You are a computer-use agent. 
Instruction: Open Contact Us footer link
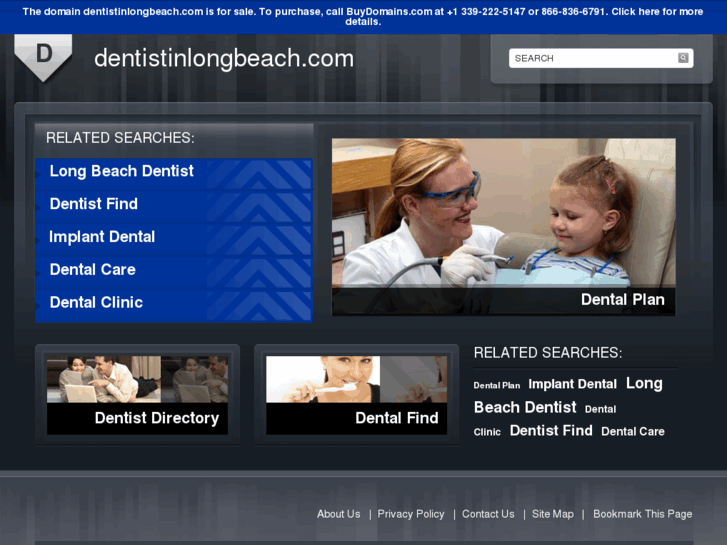[x=488, y=514]
